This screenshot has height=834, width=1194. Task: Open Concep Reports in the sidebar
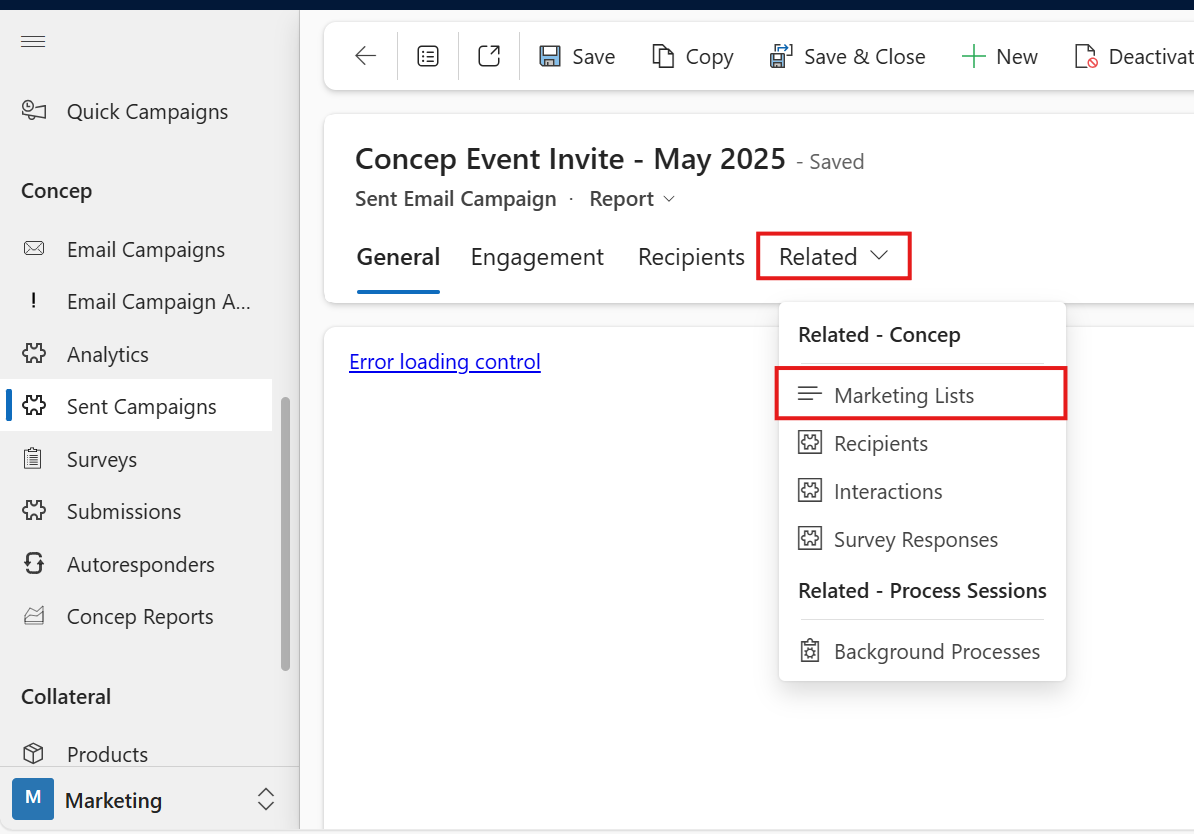click(x=140, y=617)
